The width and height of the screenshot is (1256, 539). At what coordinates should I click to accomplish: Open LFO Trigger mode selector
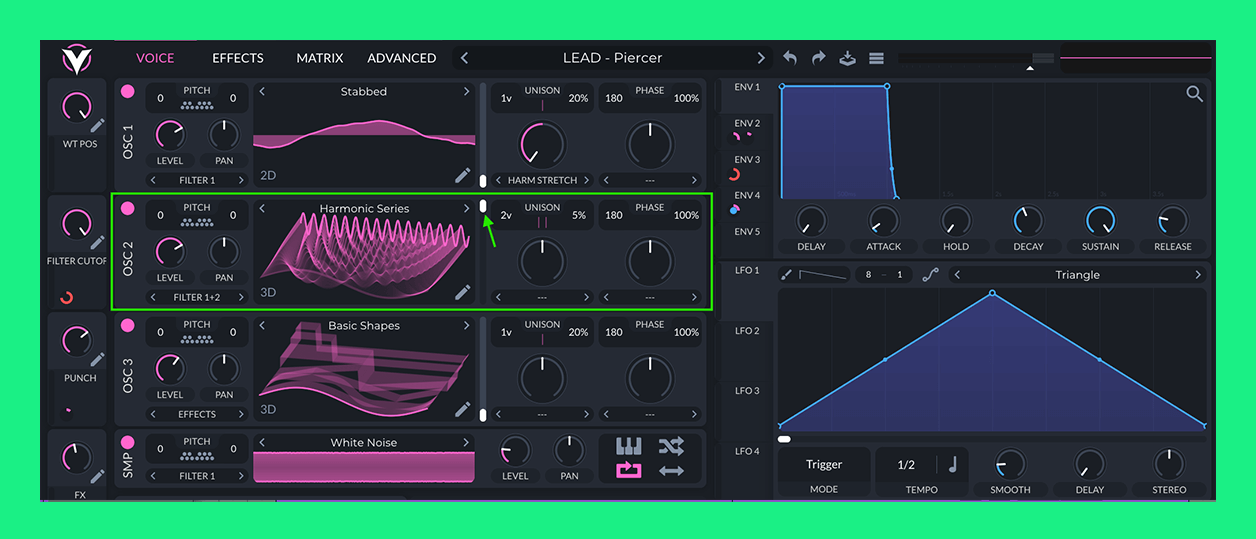click(x=824, y=465)
